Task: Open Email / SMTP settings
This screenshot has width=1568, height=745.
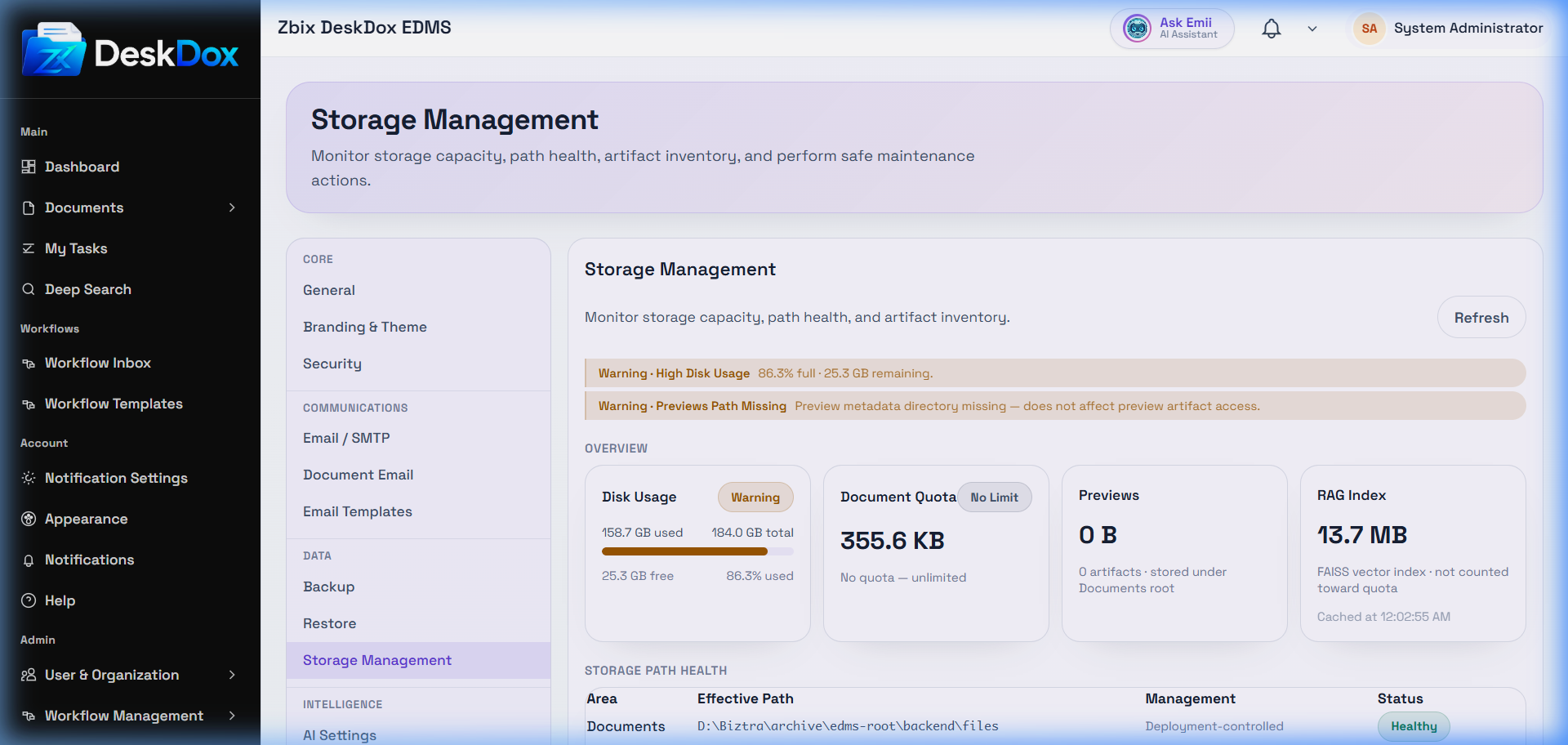Action: coord(418,438)
